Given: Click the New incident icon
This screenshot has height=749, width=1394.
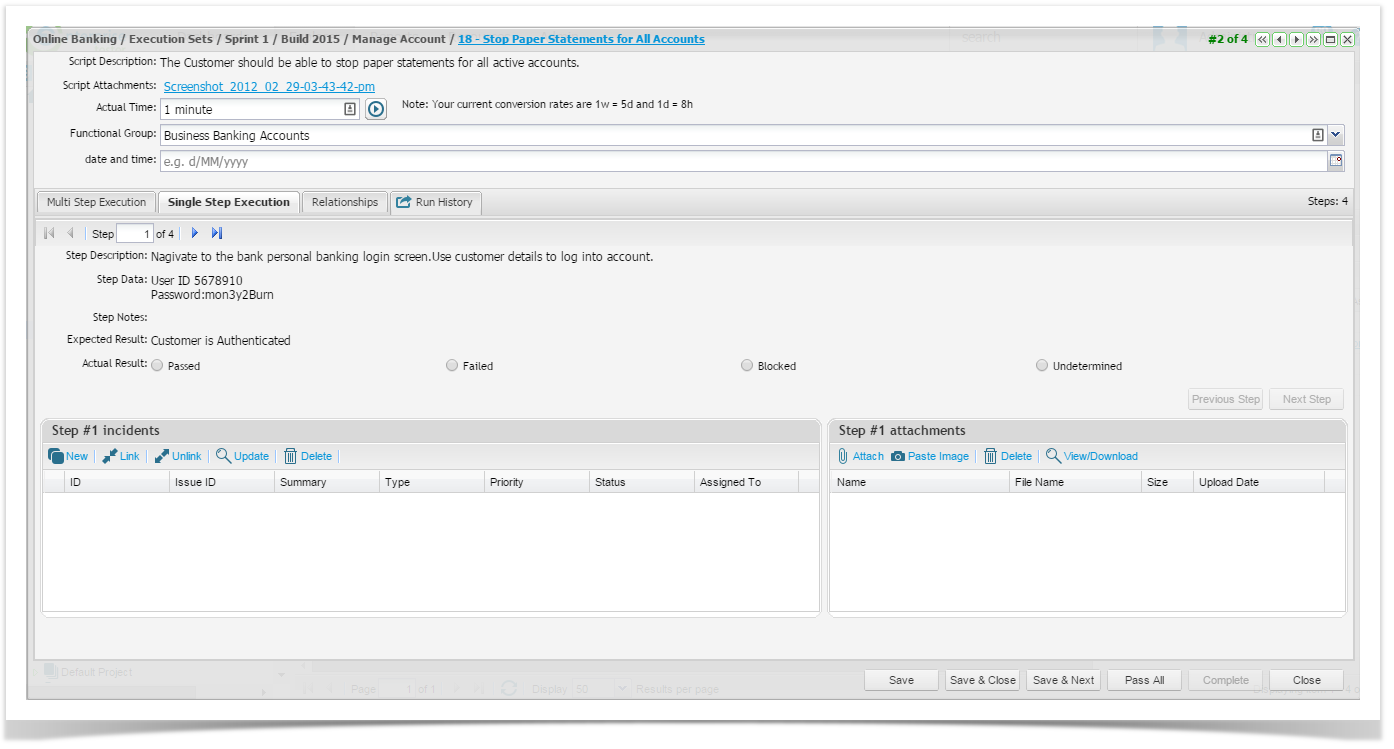Looking at the screenshot, I should [x=56, y=456].
